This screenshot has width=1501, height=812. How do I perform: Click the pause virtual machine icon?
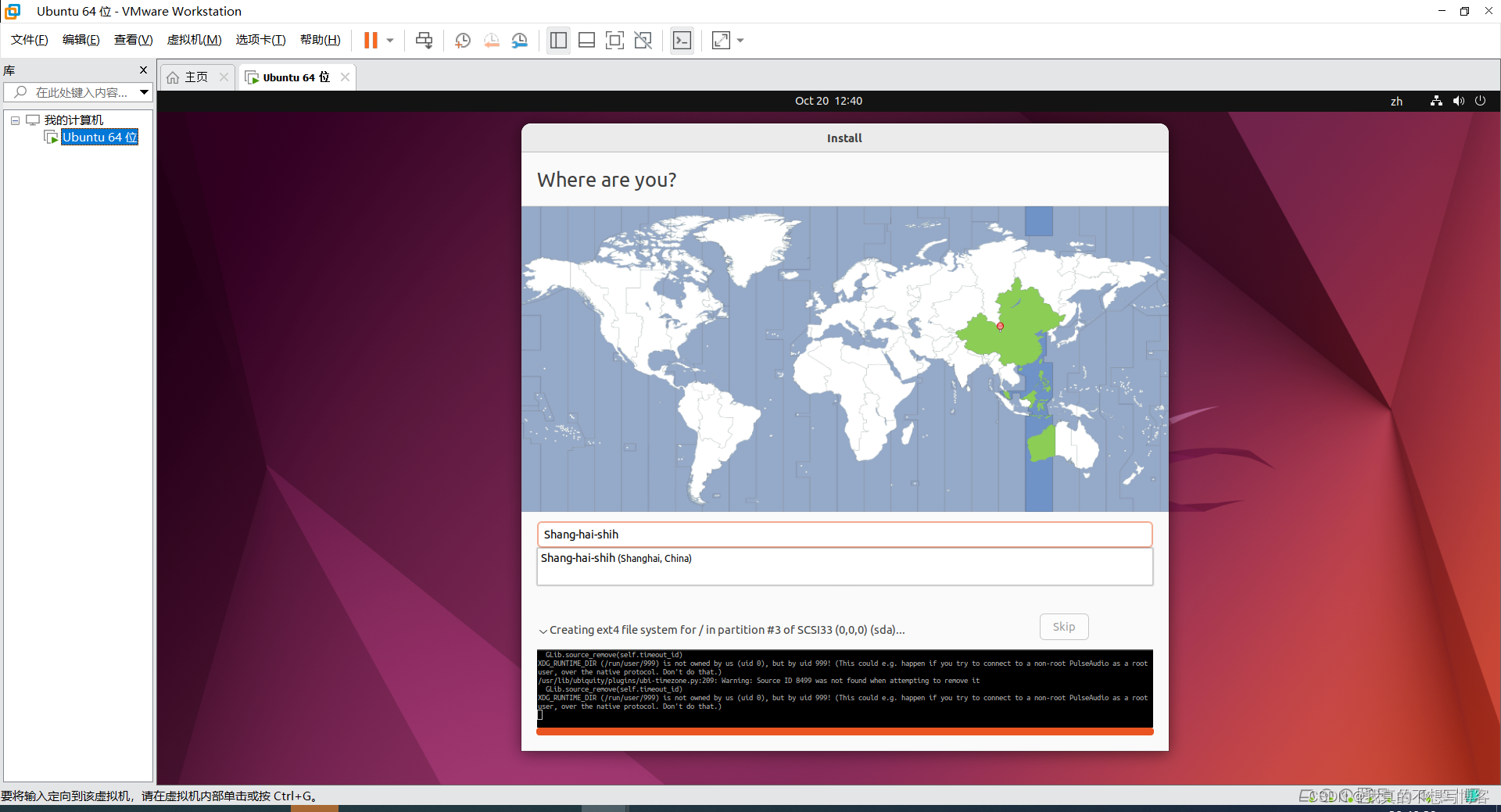[371, 40]
